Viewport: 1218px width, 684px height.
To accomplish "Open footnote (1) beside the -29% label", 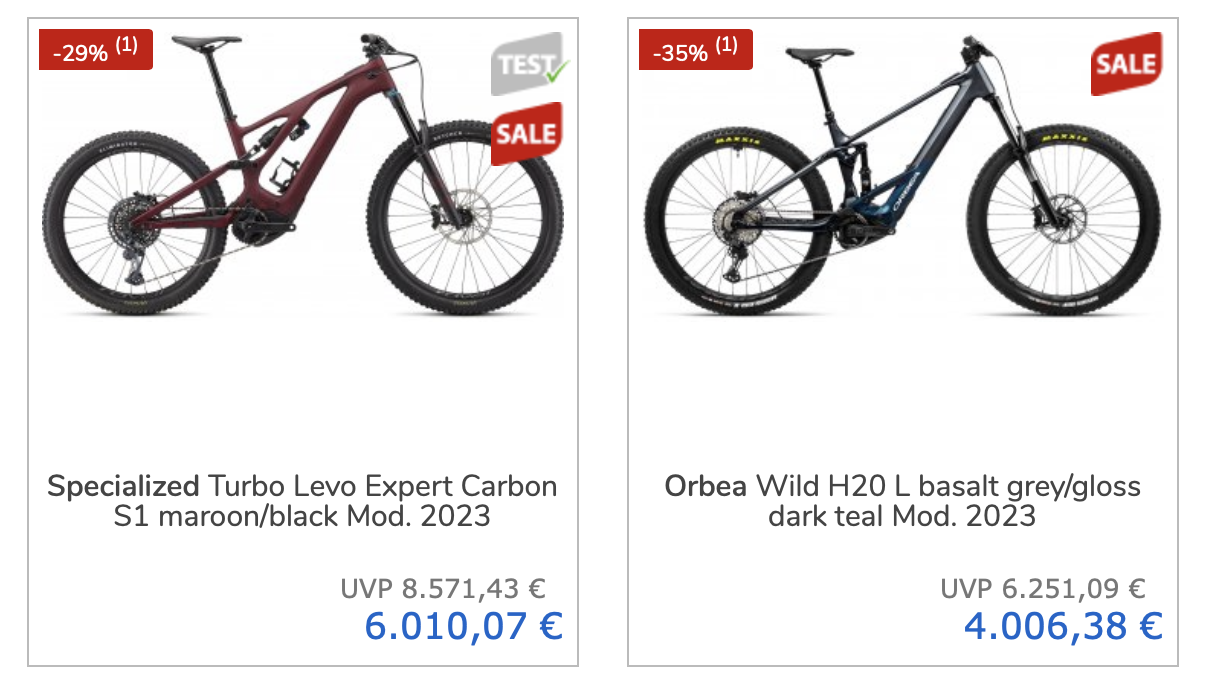I will click(x=127, y=46).
